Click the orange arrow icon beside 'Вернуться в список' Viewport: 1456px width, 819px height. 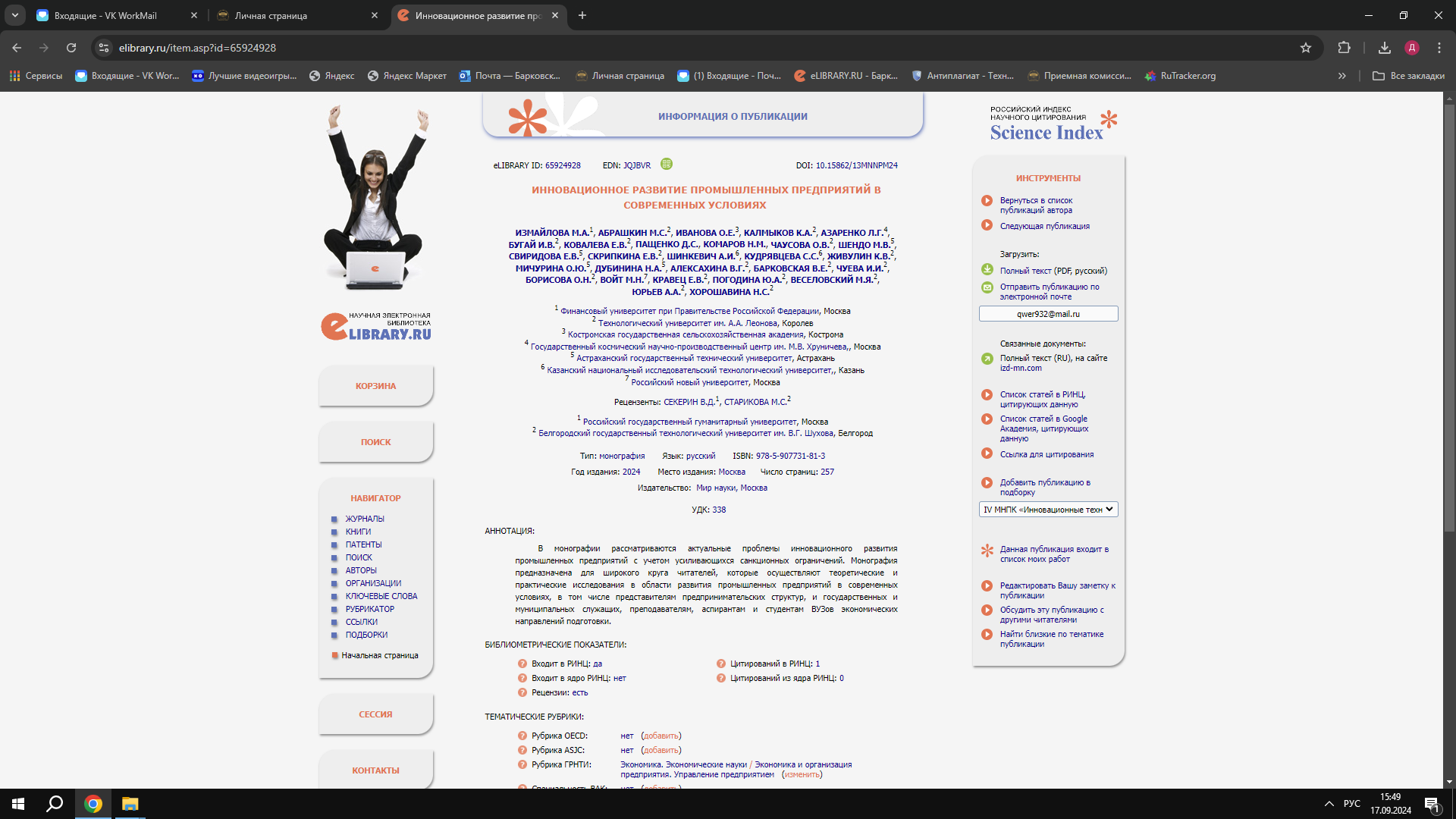pos(987,201)
